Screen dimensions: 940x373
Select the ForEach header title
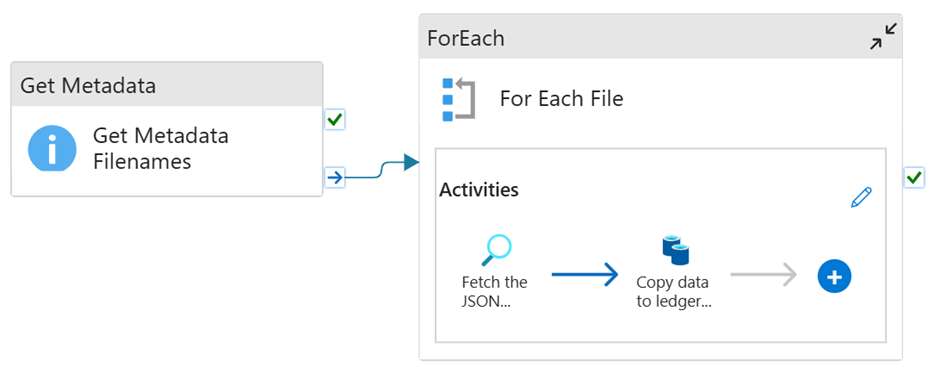[466, 38]
